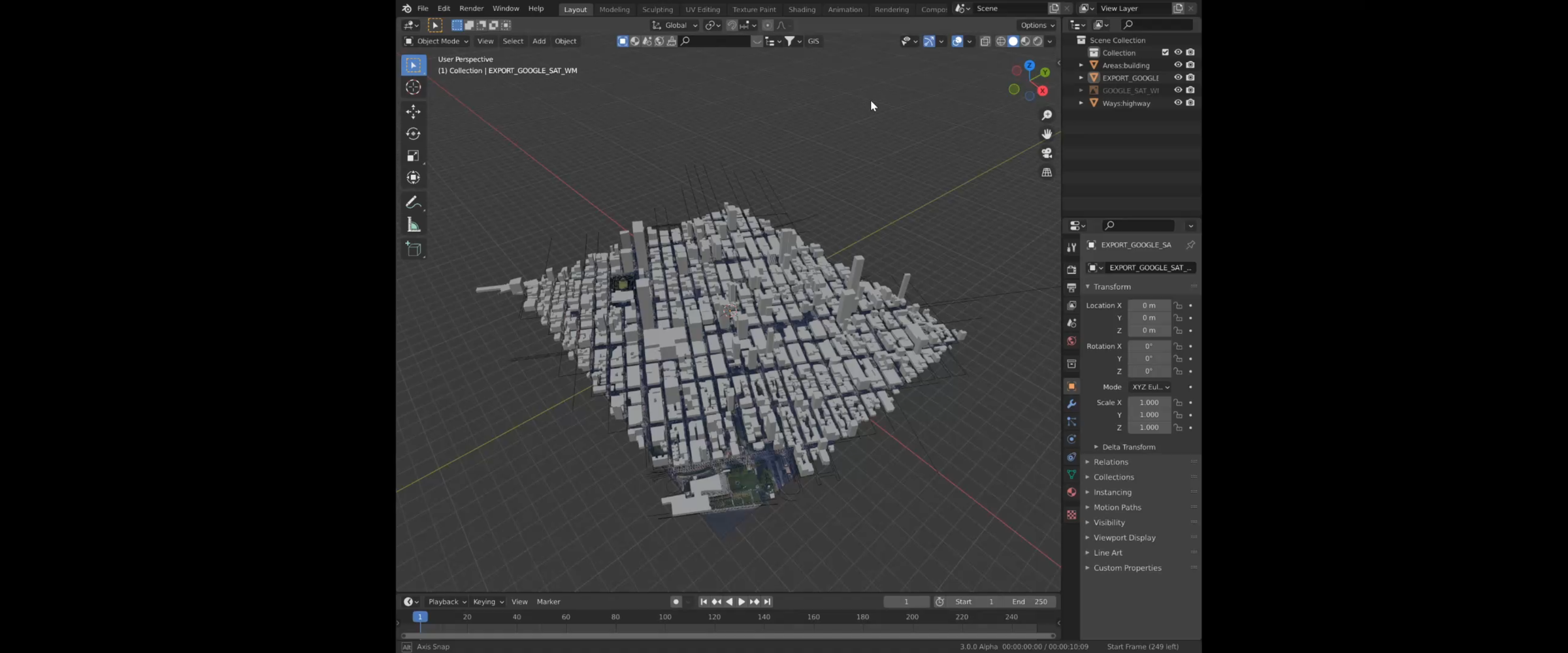Select the Move tool in toolbar
Image resolution: width=1568 pixels, height=653 pixels.
pos(413,112)
